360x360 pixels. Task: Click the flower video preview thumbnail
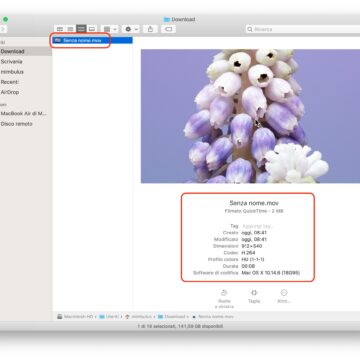[250, 116]
